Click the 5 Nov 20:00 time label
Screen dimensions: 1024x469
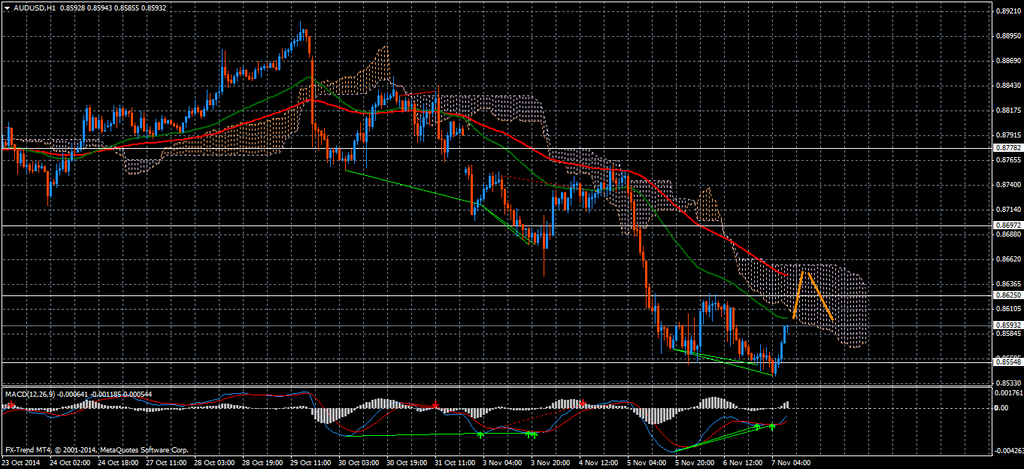tap(695, 463)
